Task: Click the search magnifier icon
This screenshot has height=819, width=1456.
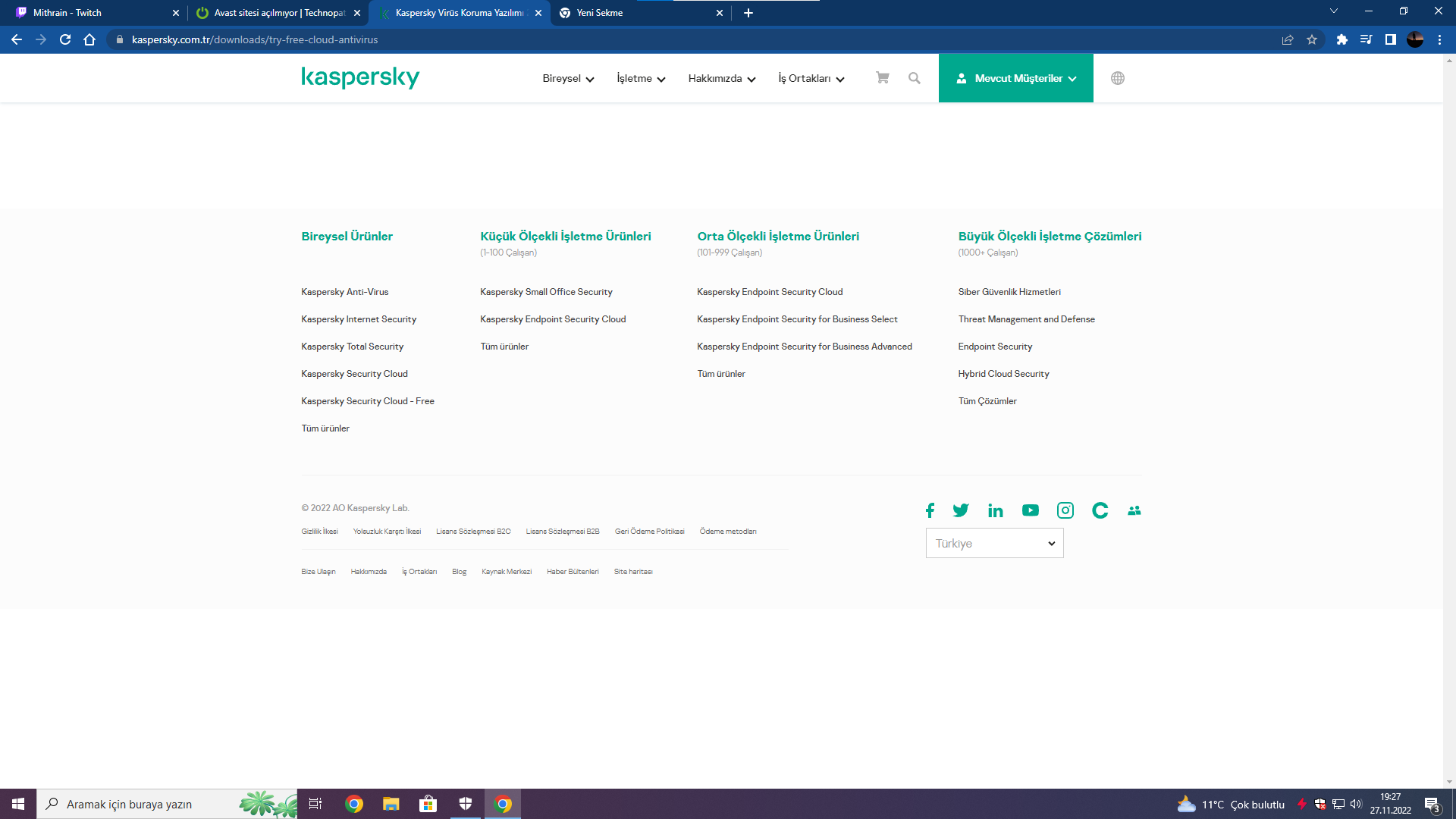Action: click(915, 78)
